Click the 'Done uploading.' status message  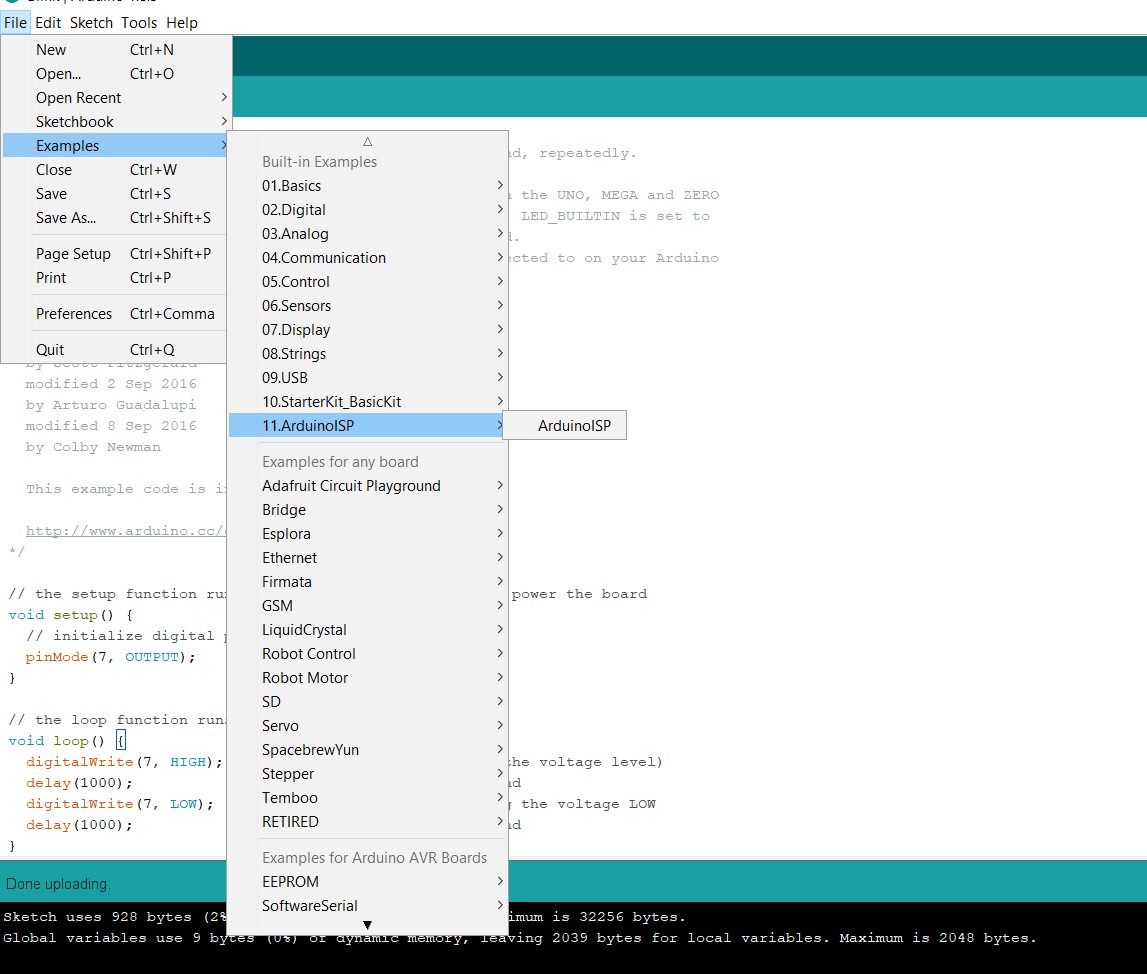pos(58,884)
